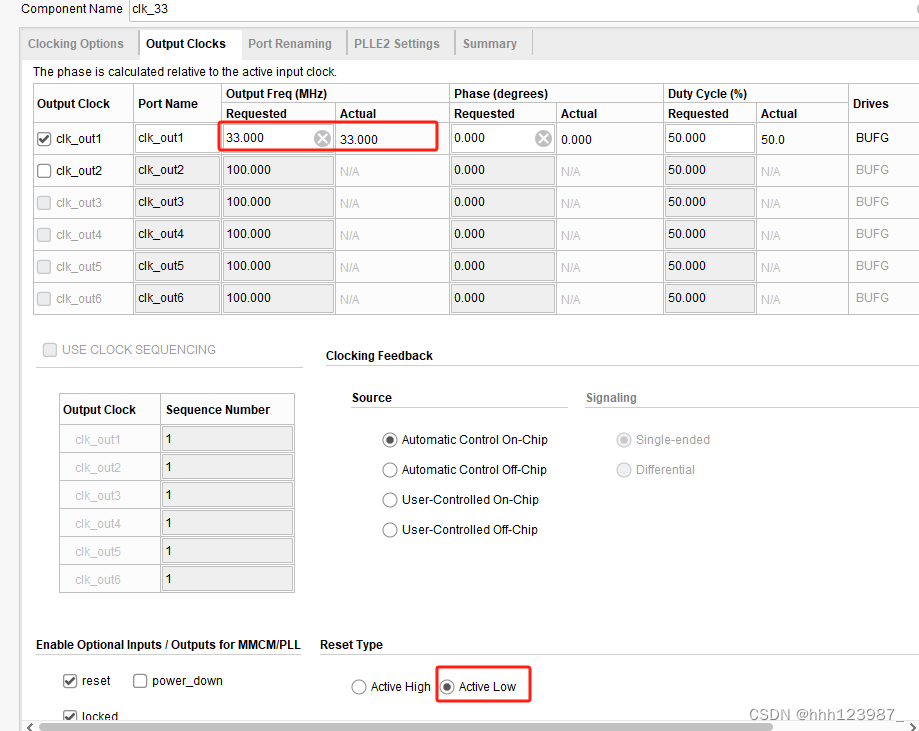Click clk_out3 BUFG drives cell
This screenshot has width=919, height=731.
(872, 202)
